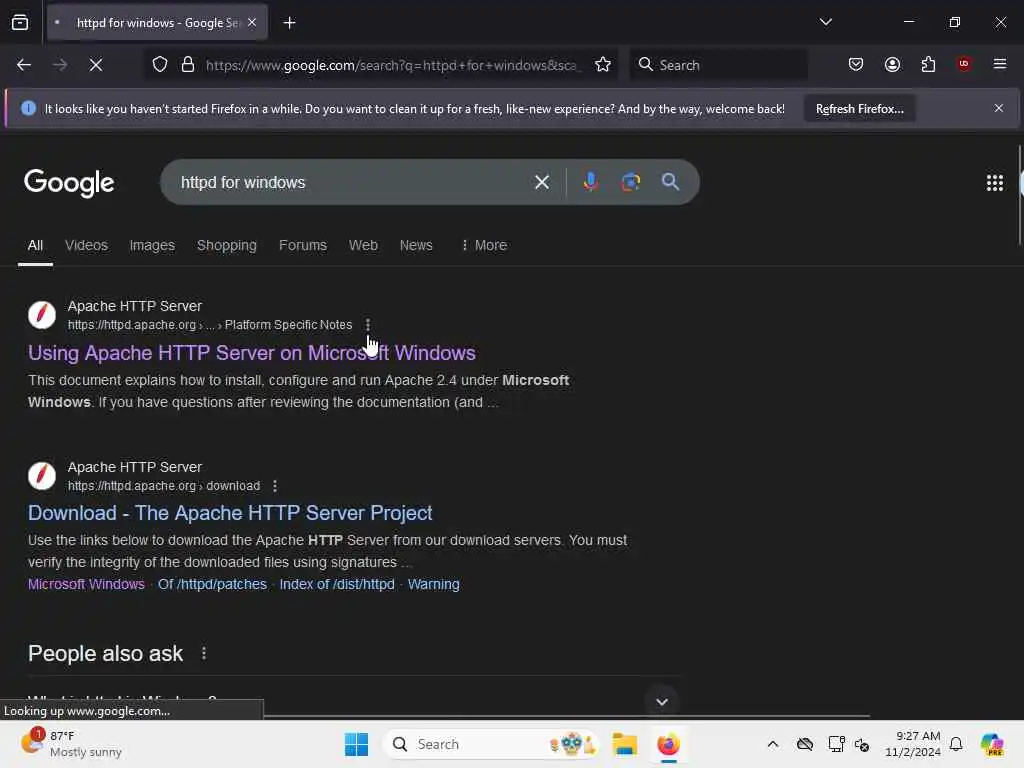
Task: Open the Extensions puzzle icon
Action: [928, 64]
